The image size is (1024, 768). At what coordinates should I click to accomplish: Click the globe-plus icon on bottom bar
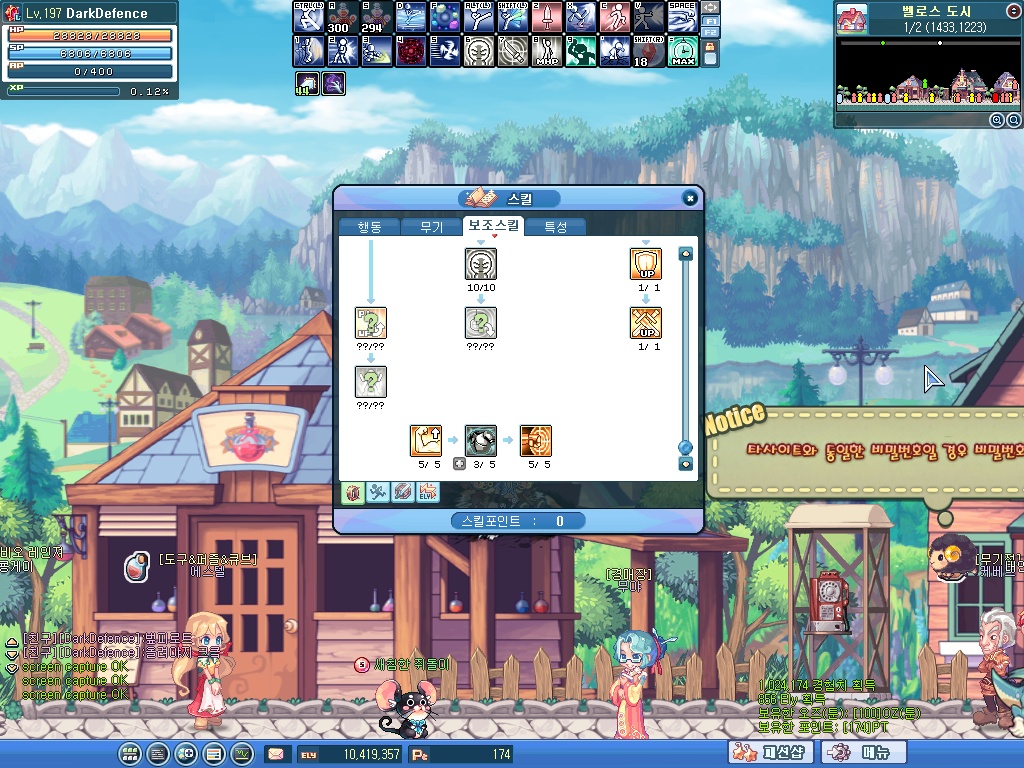click(x=186, y=754)
